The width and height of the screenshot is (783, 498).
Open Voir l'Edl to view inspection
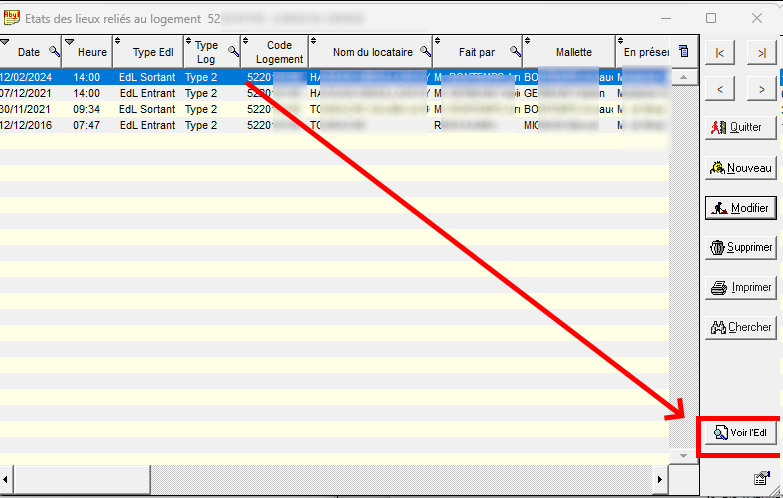tap(740, 432)
